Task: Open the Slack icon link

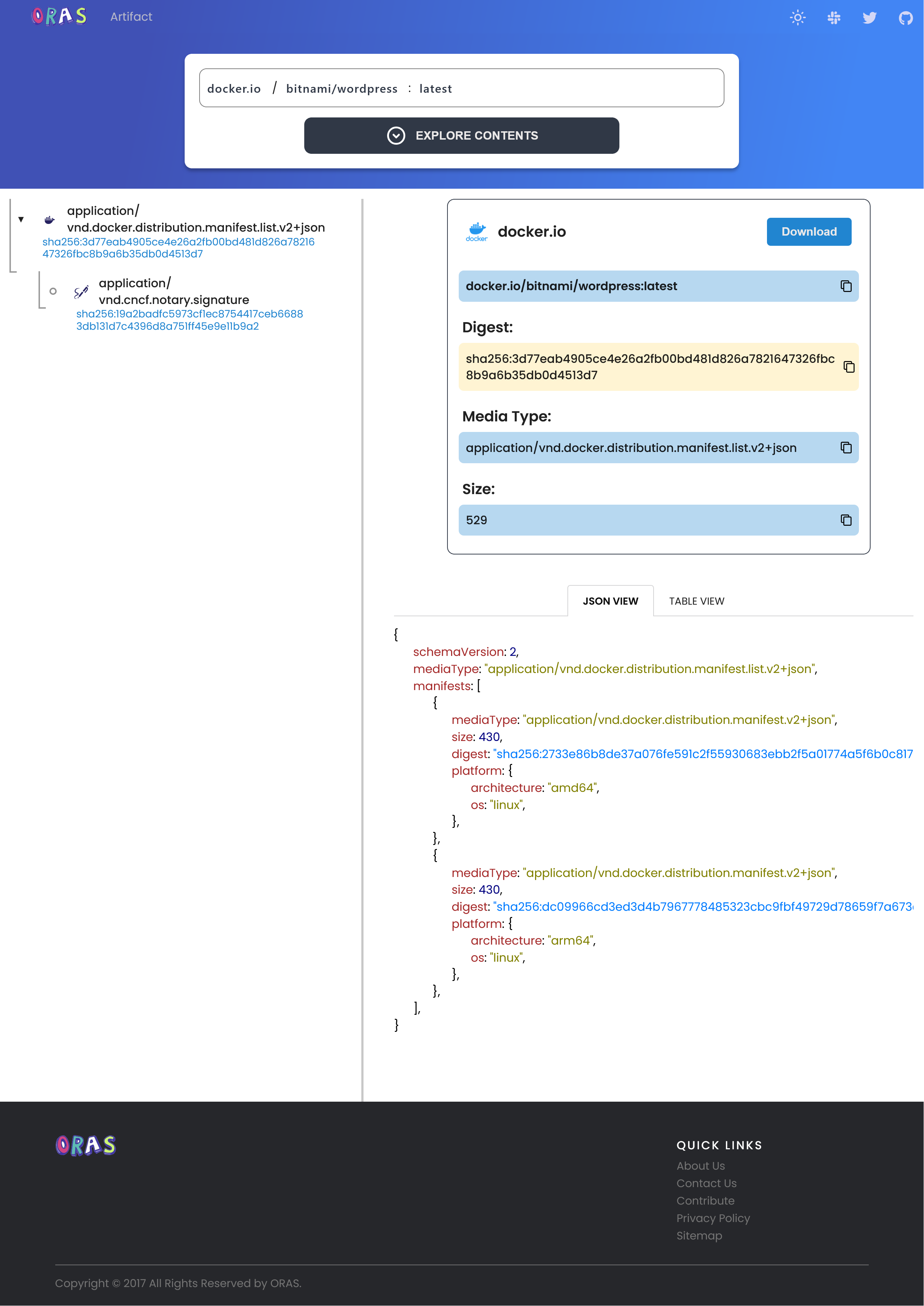Action: pyautogui.click(x=833, y=18)
